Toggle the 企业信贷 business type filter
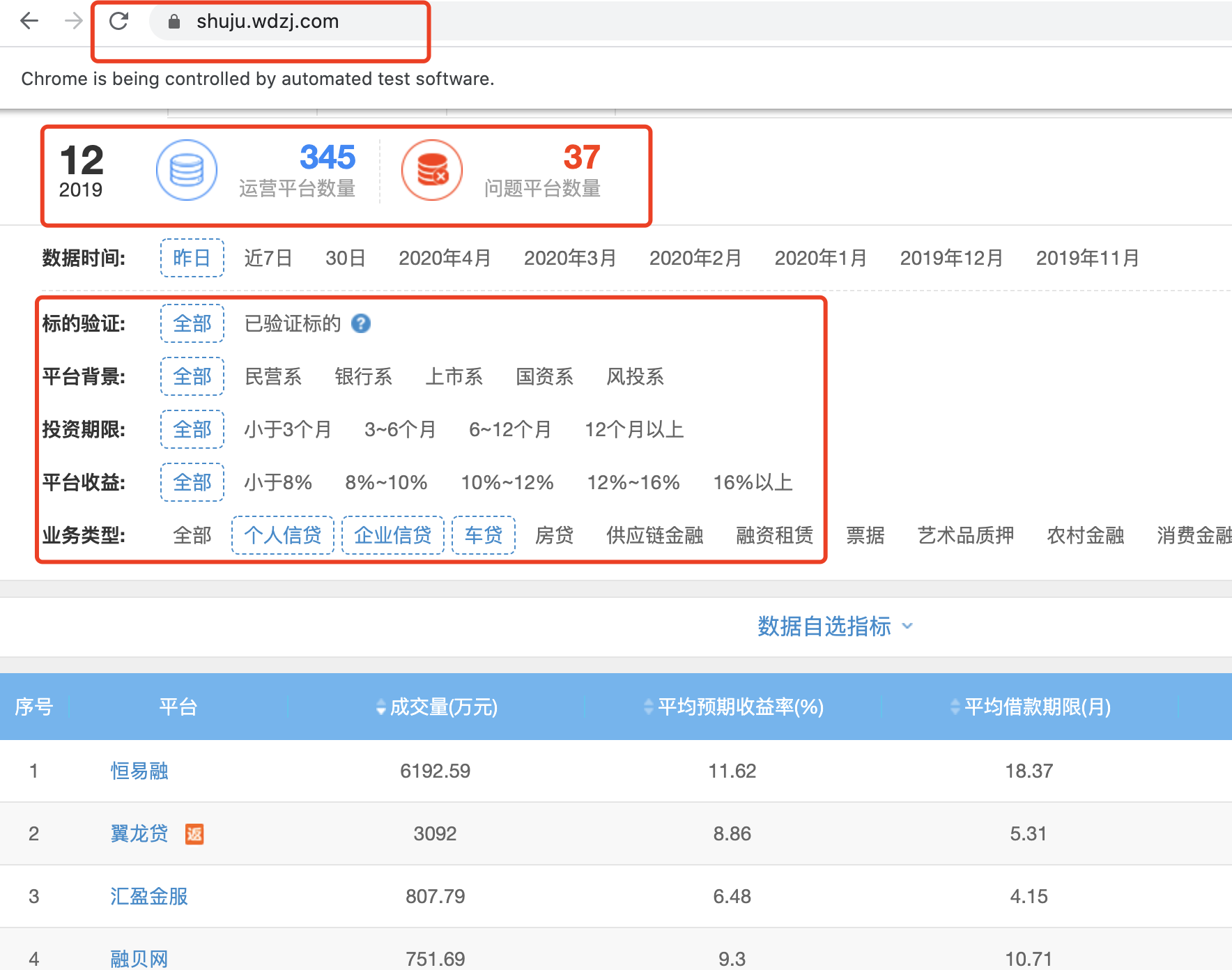Image resolution: width=1232 pixels, height=970 pixels. pyautogui.click(x=392, y=535)
